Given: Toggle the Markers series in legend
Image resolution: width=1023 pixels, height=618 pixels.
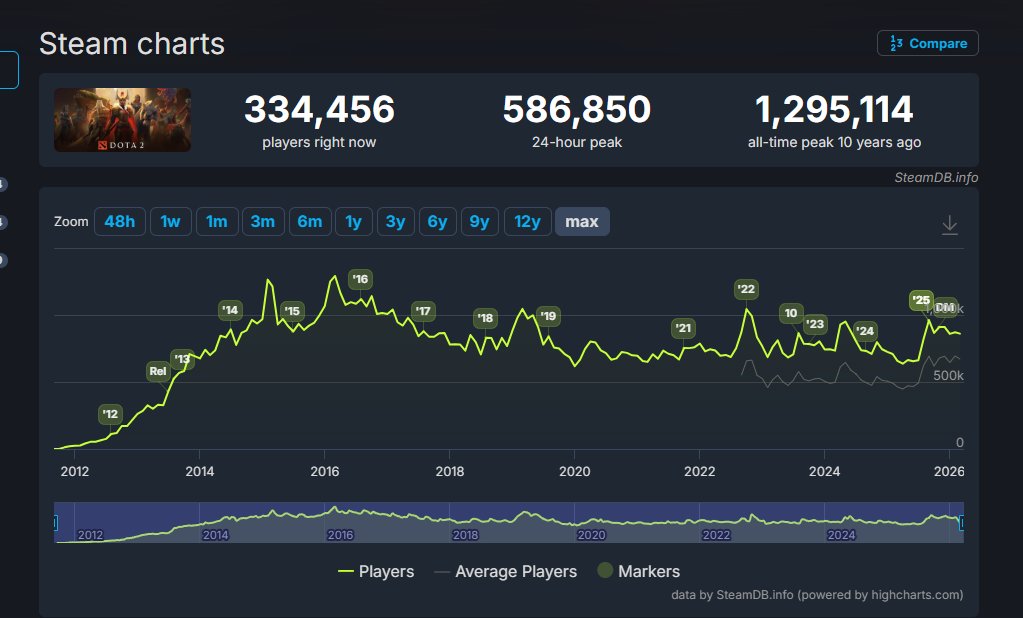Looking at the screenshot, I should (x=639, y=572).
